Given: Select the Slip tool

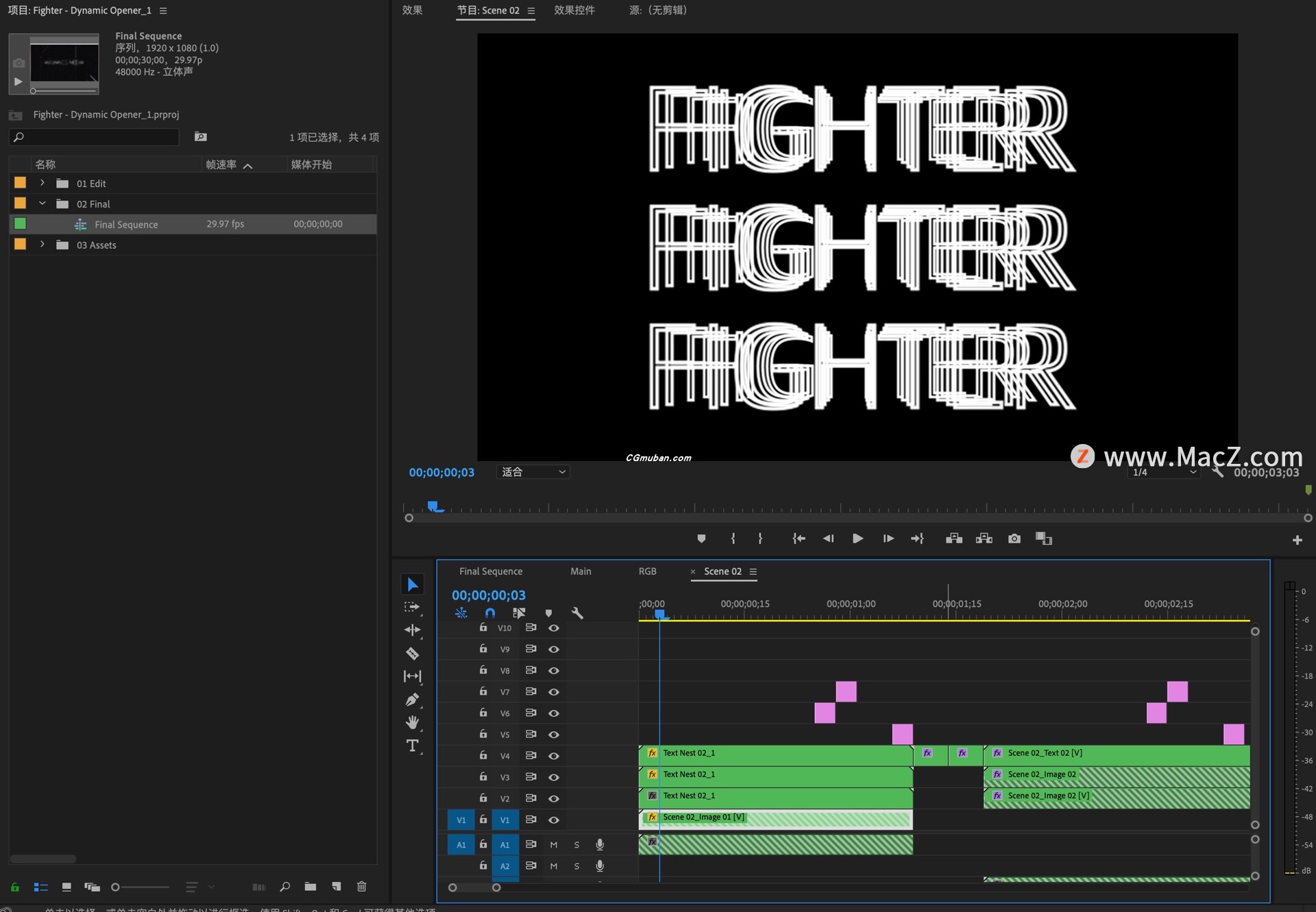Looking at the screenshot, I should coord(413,676).
